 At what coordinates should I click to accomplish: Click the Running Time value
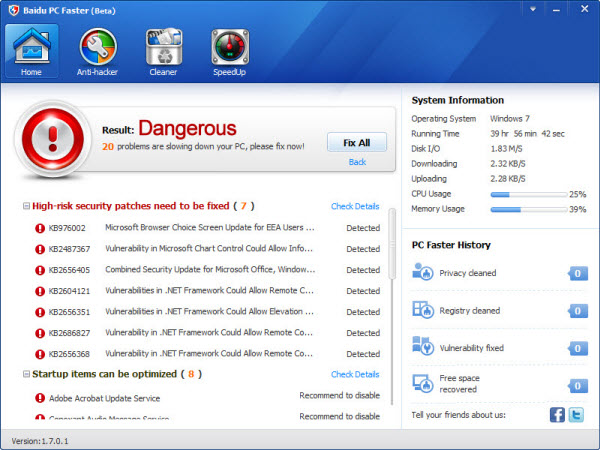pos(527,134)
